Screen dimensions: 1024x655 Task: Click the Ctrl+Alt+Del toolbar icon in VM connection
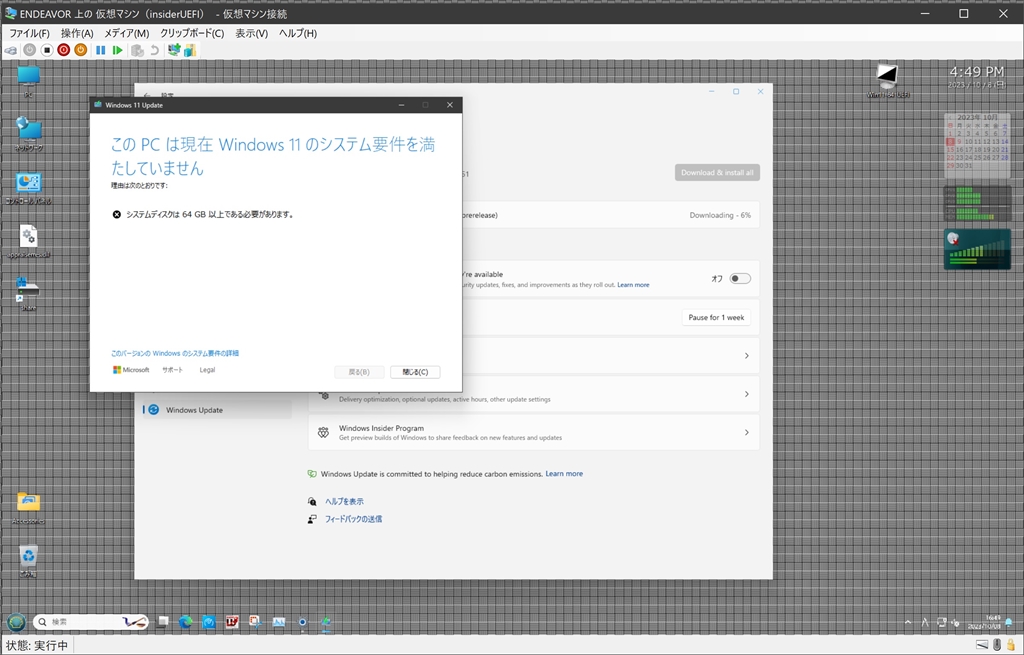pyautogui.click(x=11, y=50)
